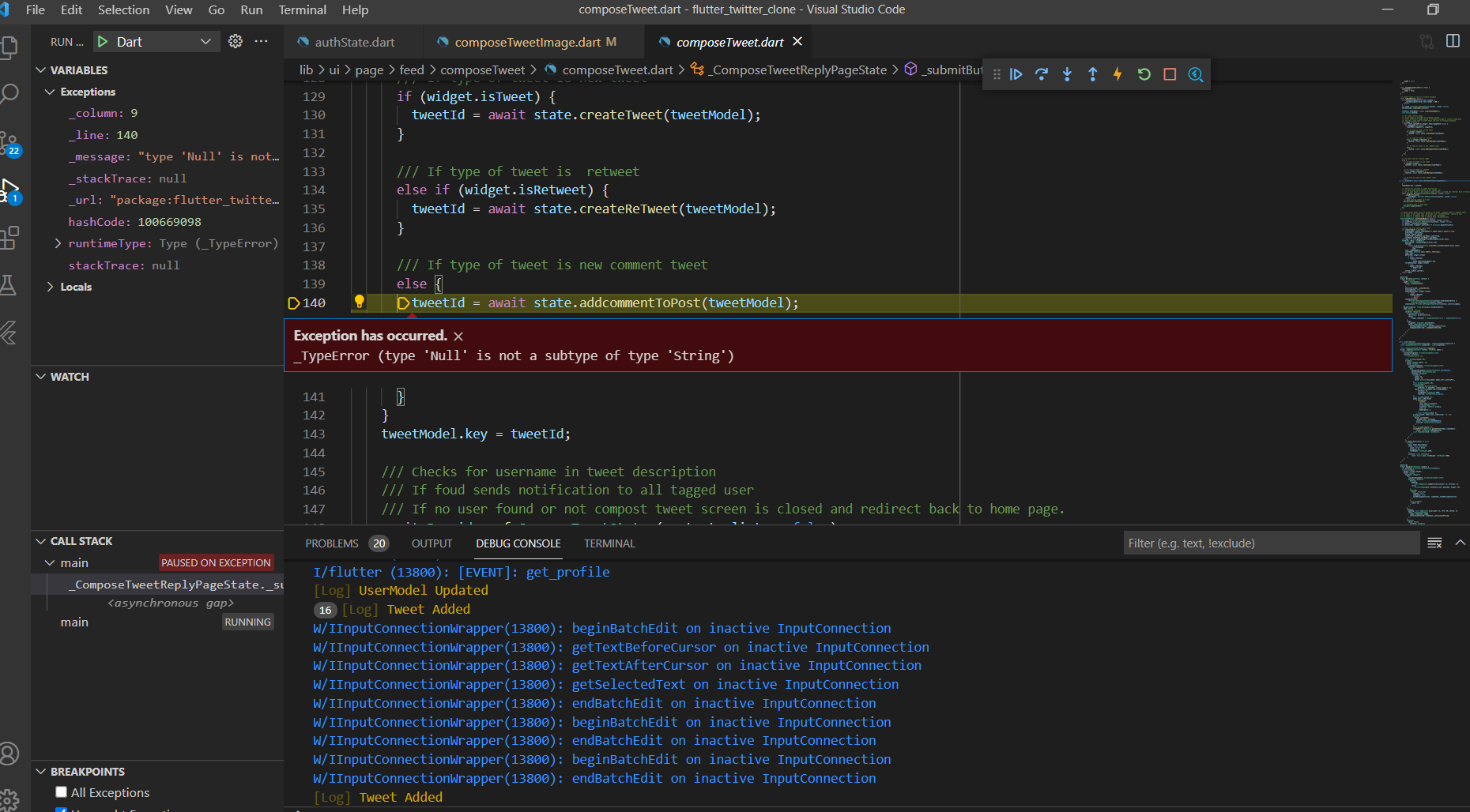This screenshot has height=812, width=1470.
Task: Select Dart launch configuration dropdown
Action: 156,41
